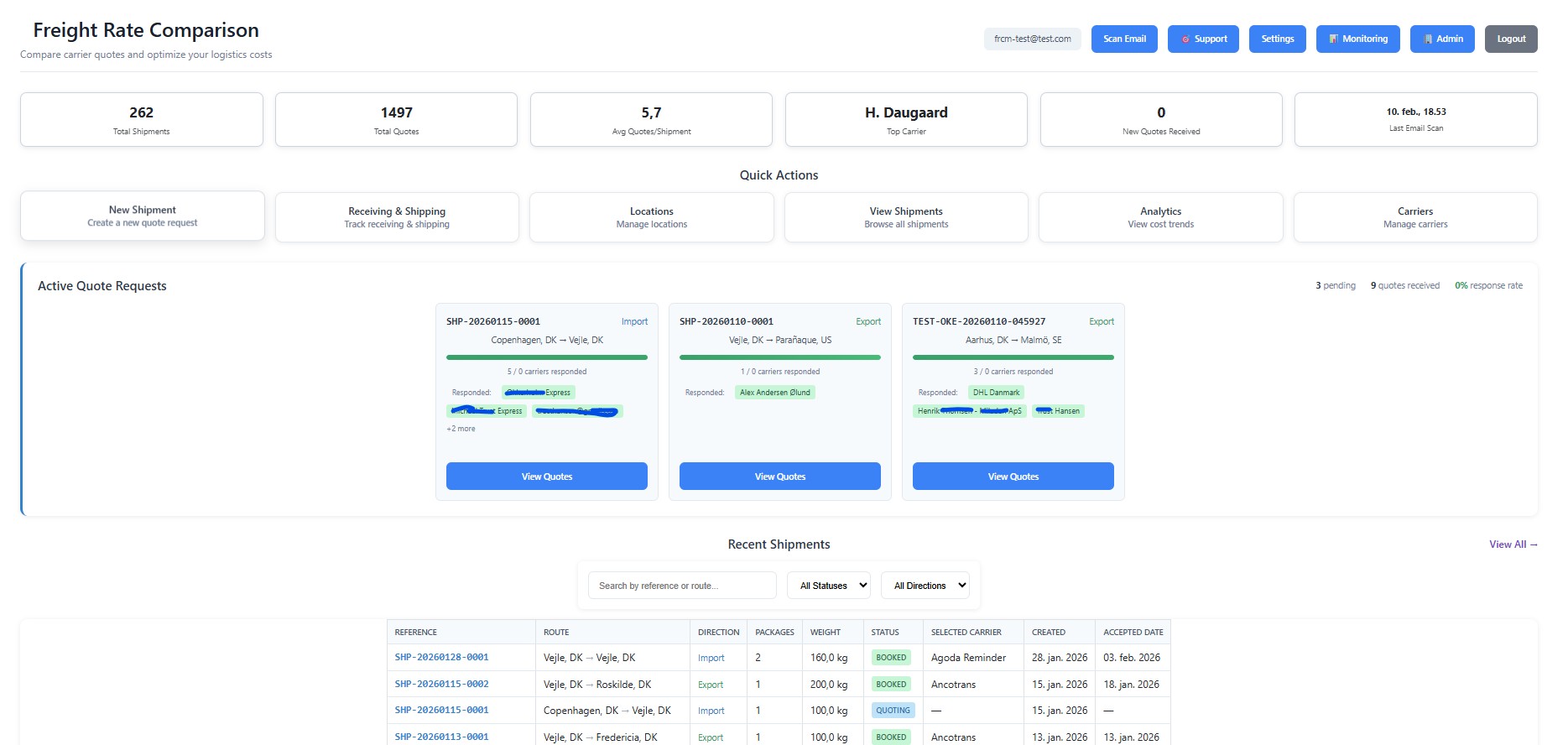Viewport: 1568px width, 745px height.
Task: Open Support from the header
Action: (x=1203, y=39)
